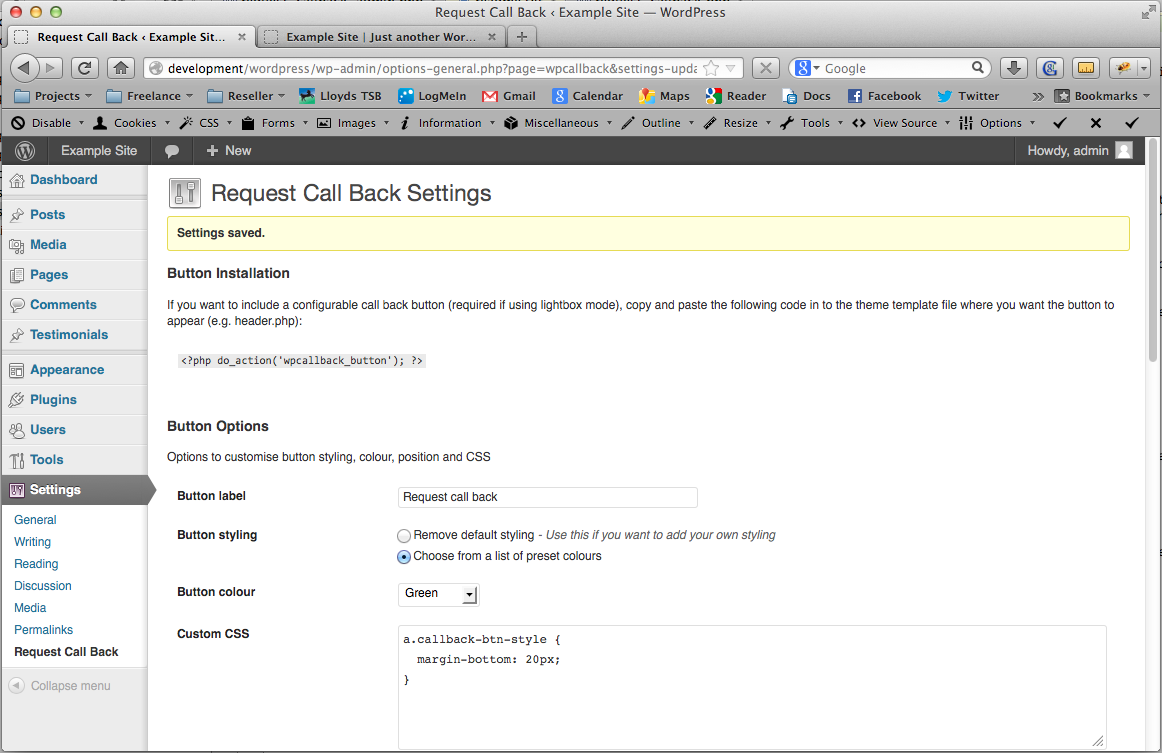Open the browser home page icon
The width and height of the screenshot is (1162, 753).
coord(120,68)
